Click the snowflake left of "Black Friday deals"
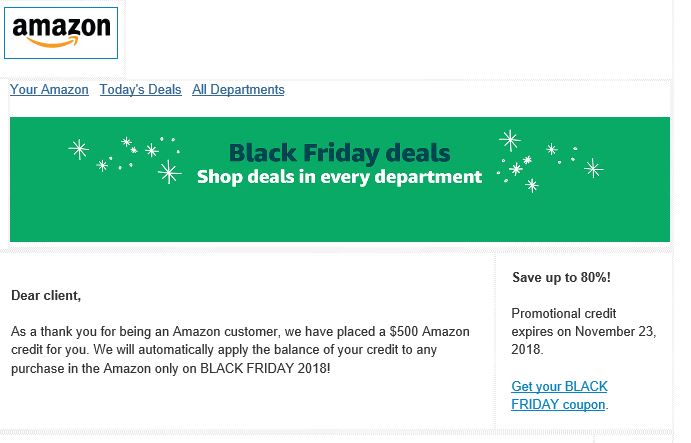The width and height of the screenshot is (691, 443). click(152, 151)
